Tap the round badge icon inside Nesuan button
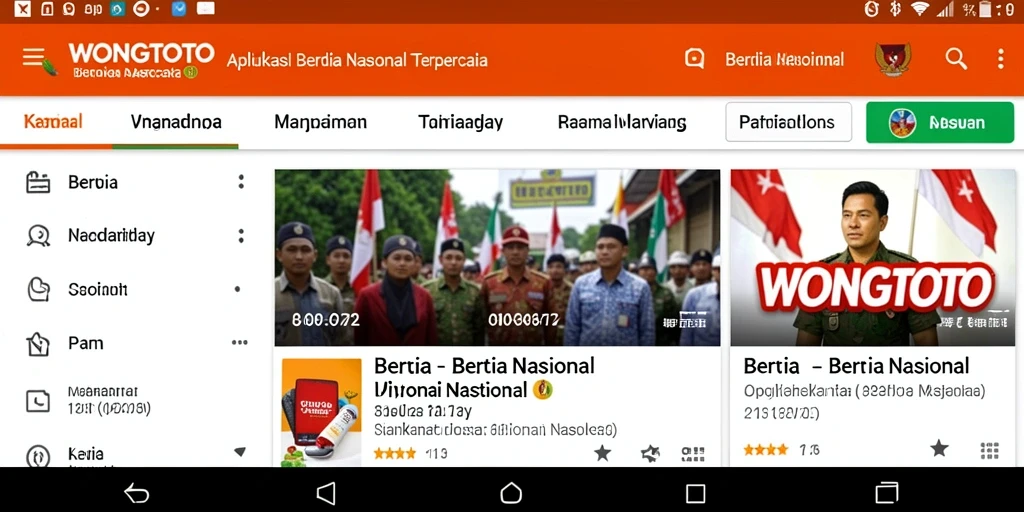This screenshot has width=1024, height=512. coord(903,123)
